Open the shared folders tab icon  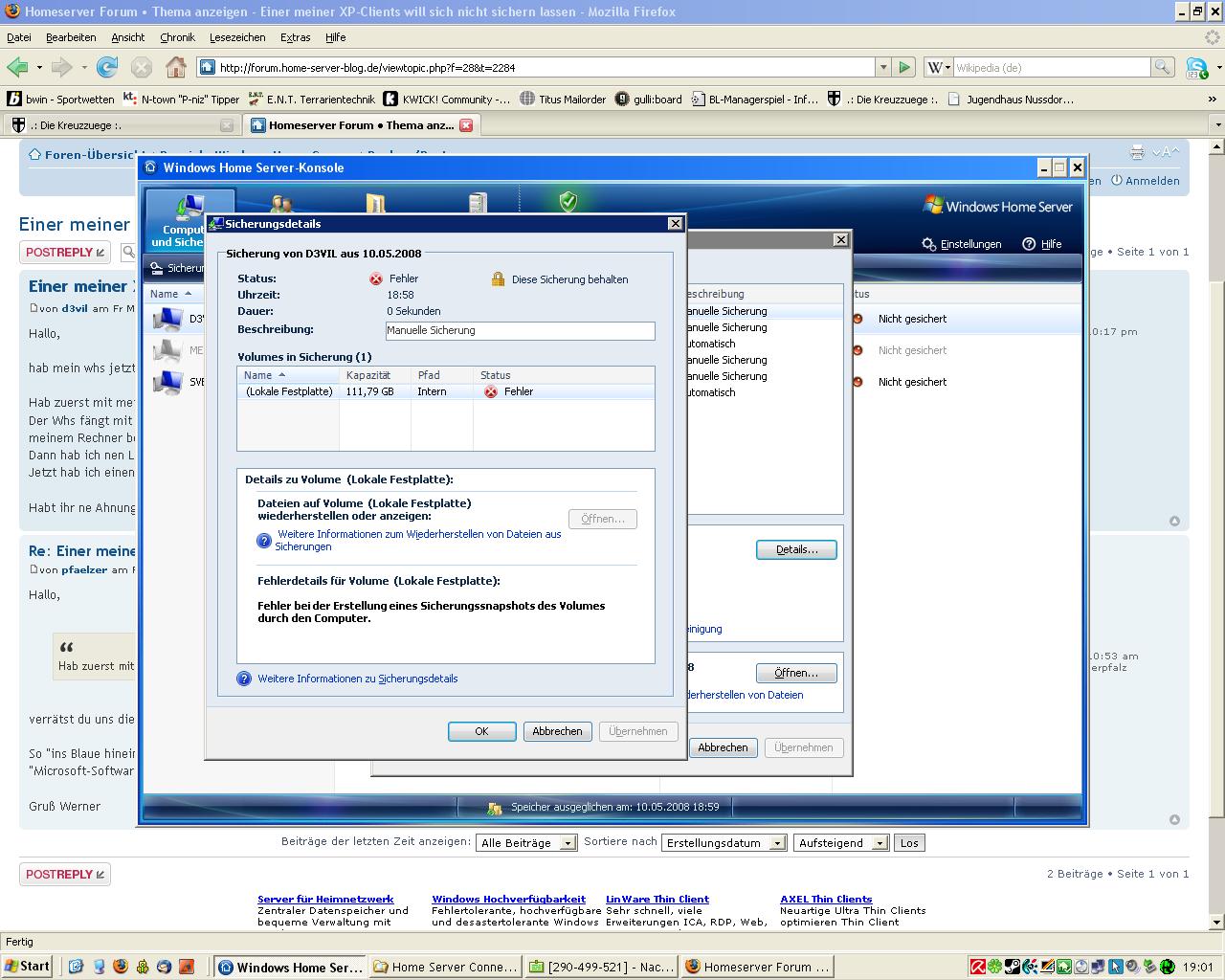[376, 203]
